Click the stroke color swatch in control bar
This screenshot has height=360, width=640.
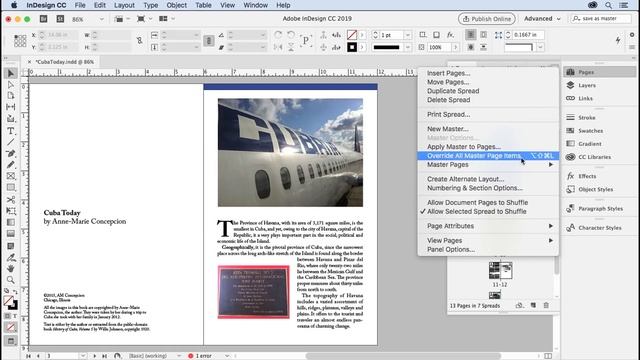tap(352, 47)
